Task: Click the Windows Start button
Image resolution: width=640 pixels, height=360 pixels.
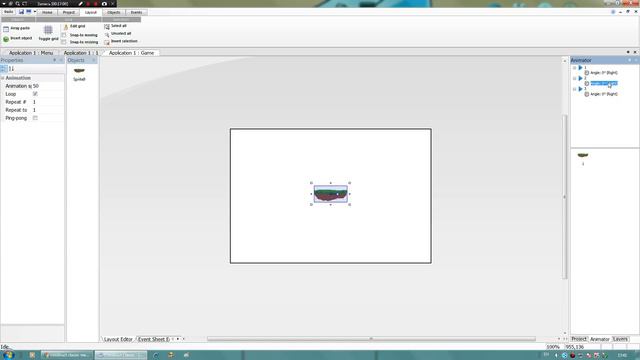Action: [x=8, y=355]
